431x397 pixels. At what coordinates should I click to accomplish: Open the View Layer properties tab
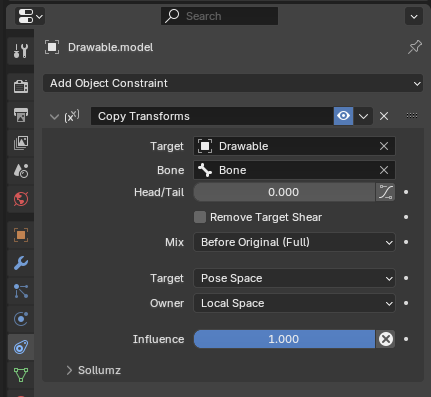[21, 143]
